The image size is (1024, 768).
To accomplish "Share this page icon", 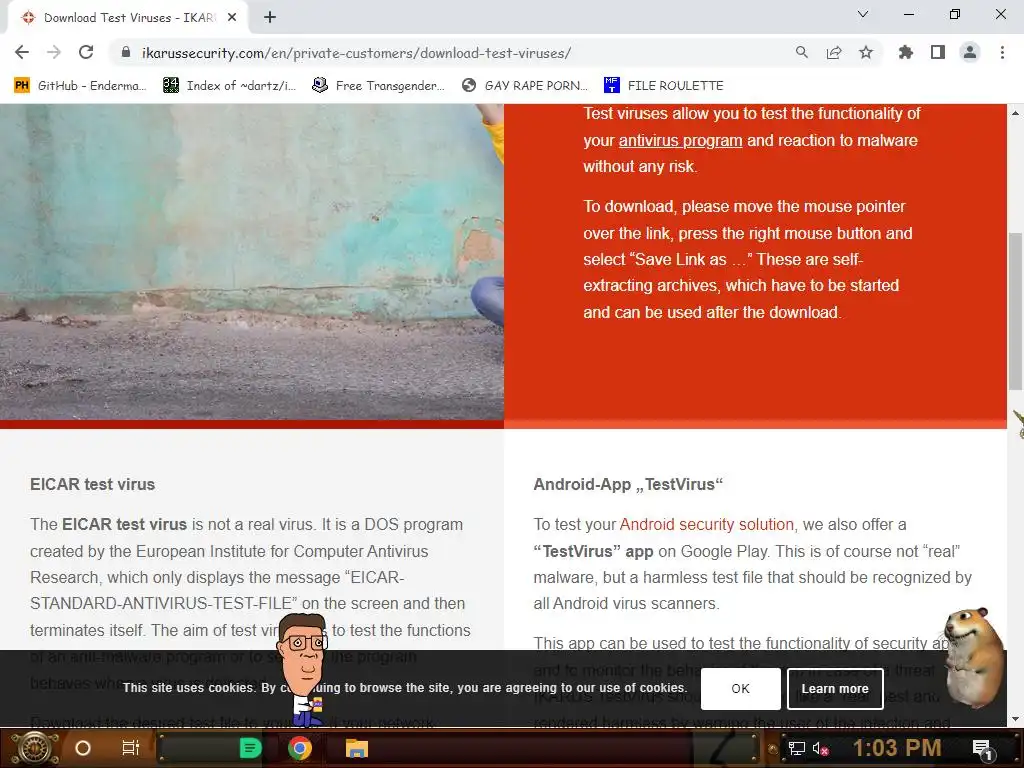I will click(x=834, y=52).
